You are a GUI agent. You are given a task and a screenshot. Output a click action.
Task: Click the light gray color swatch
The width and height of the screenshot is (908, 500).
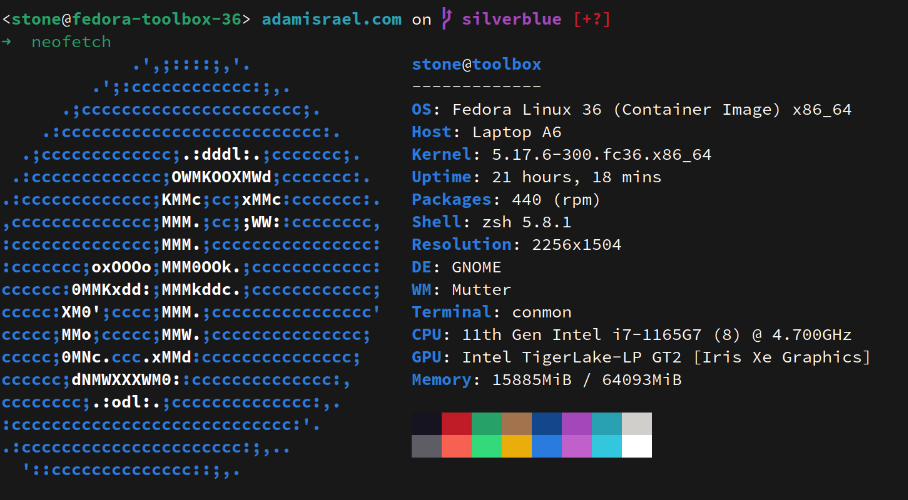point(637,424)
